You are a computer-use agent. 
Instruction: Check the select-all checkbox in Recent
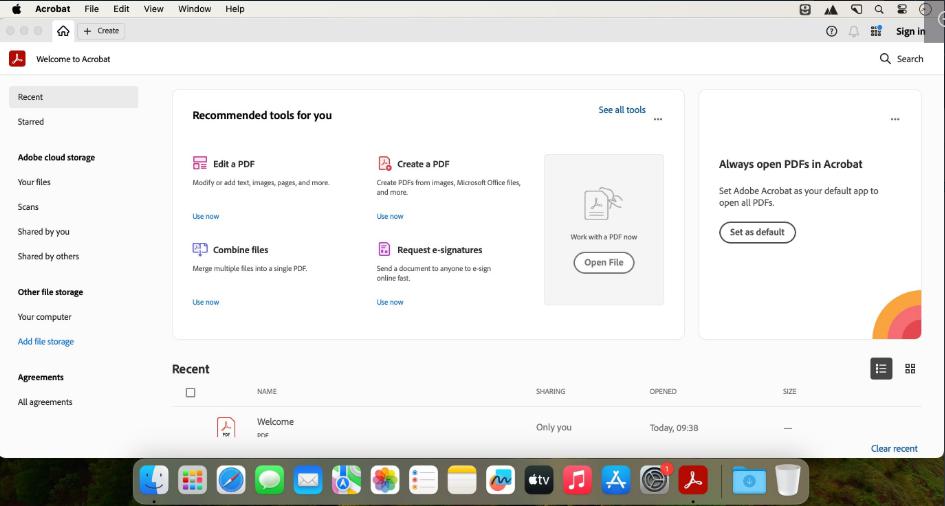[x=190, y=393]
